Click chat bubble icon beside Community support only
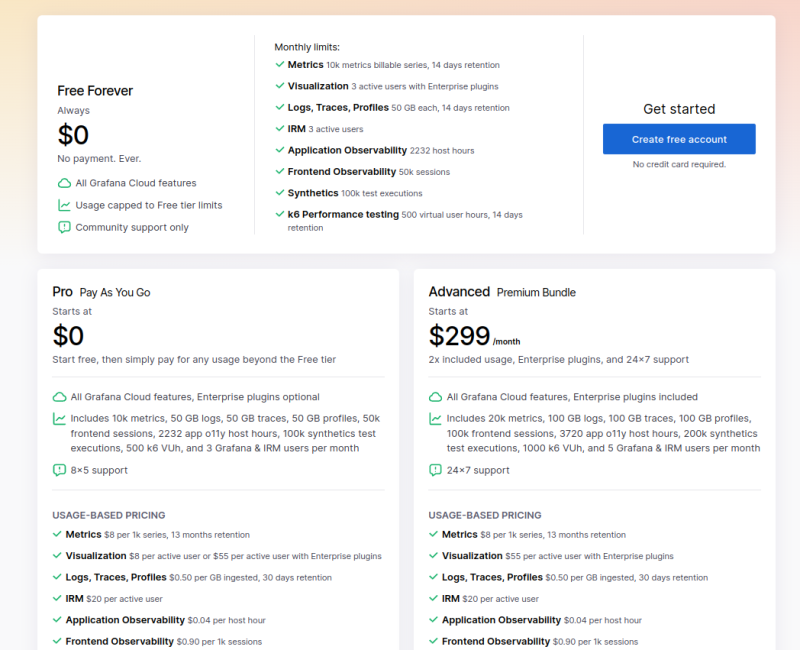800x650 pixels. click(65, 227)
